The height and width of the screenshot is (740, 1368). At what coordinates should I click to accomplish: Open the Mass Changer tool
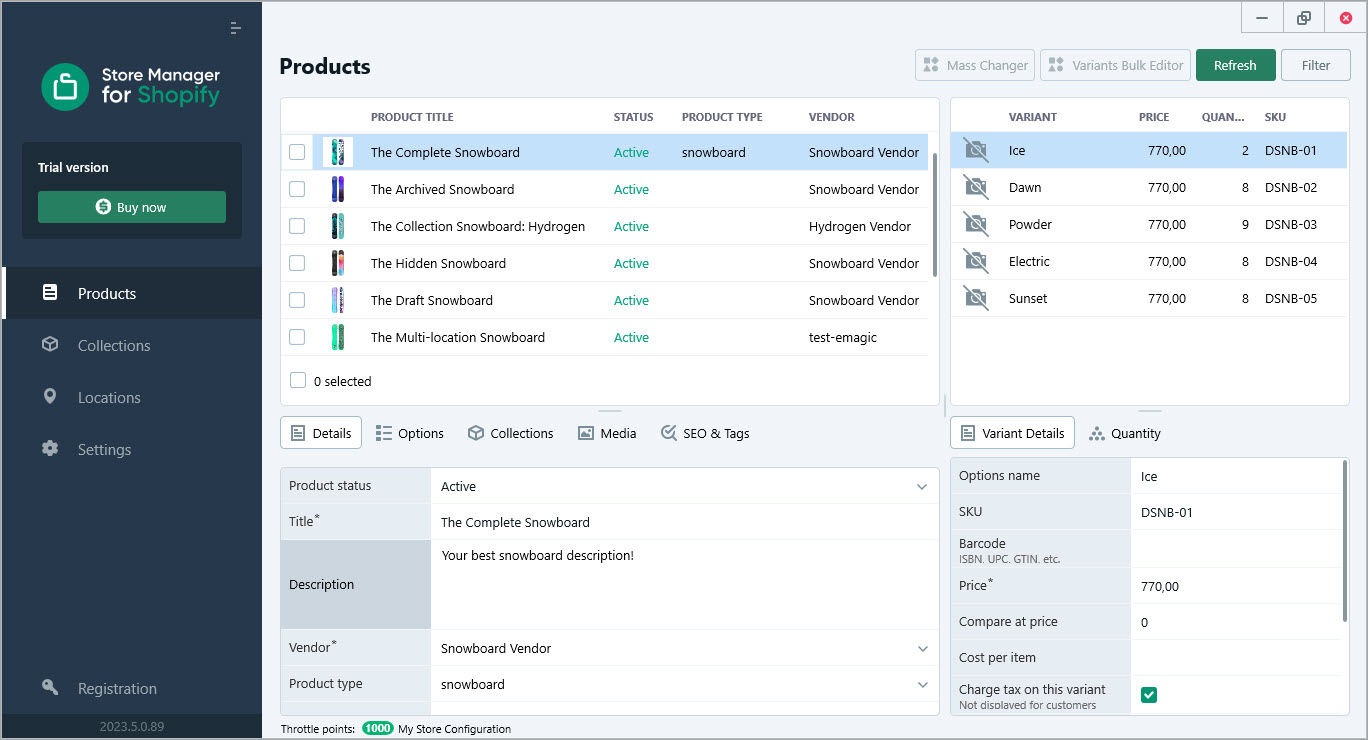pos(975,65)
